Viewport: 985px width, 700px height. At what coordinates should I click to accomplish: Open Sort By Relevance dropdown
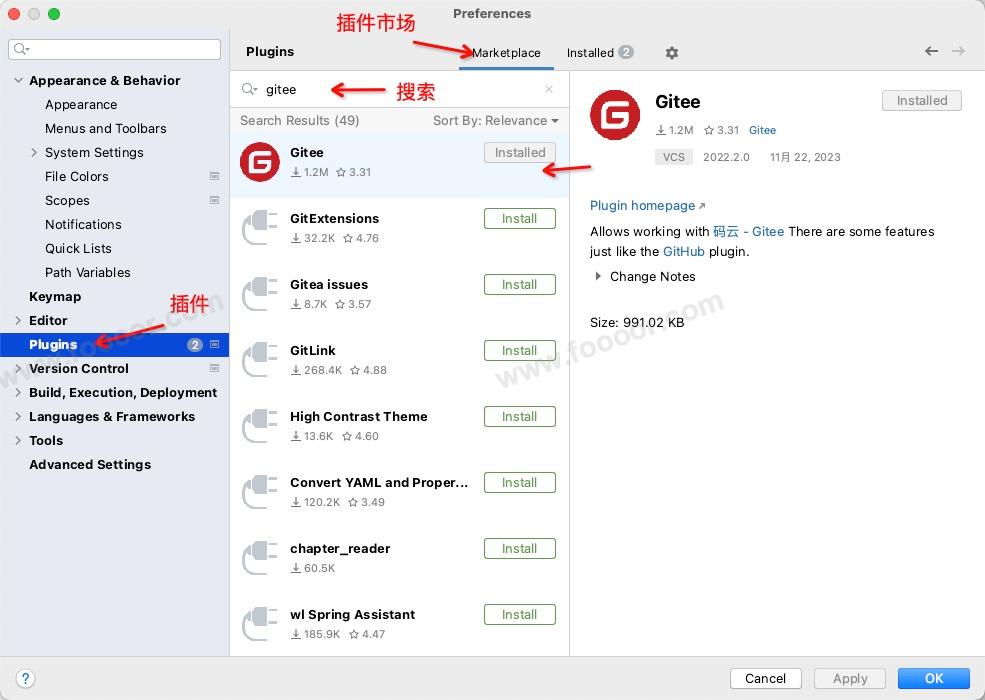[x=495, y=120]
